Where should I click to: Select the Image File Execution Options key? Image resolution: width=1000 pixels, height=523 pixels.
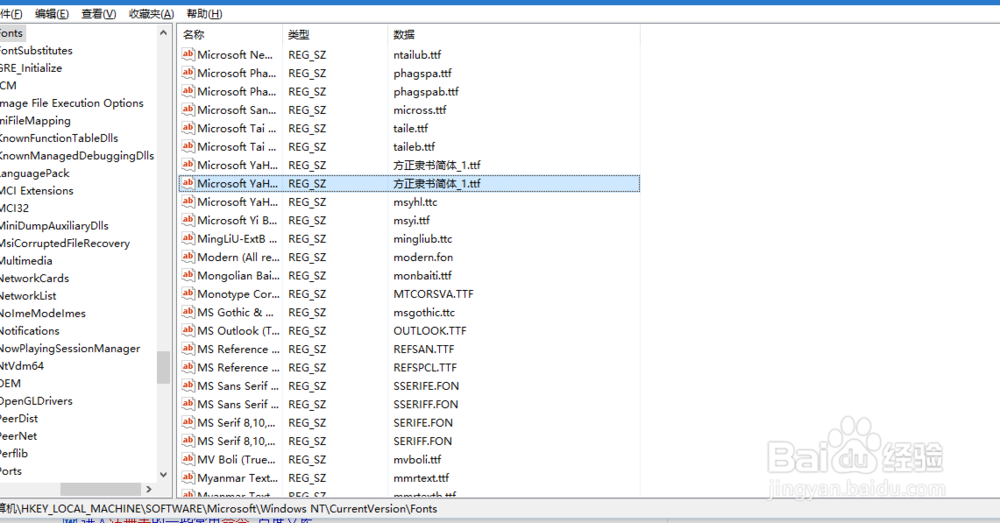71,103
